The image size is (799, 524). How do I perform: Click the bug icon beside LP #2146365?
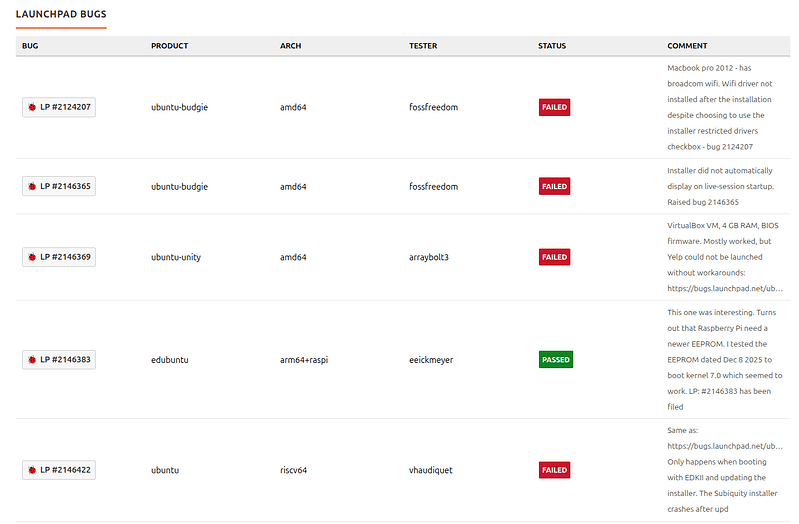point(32,187)
